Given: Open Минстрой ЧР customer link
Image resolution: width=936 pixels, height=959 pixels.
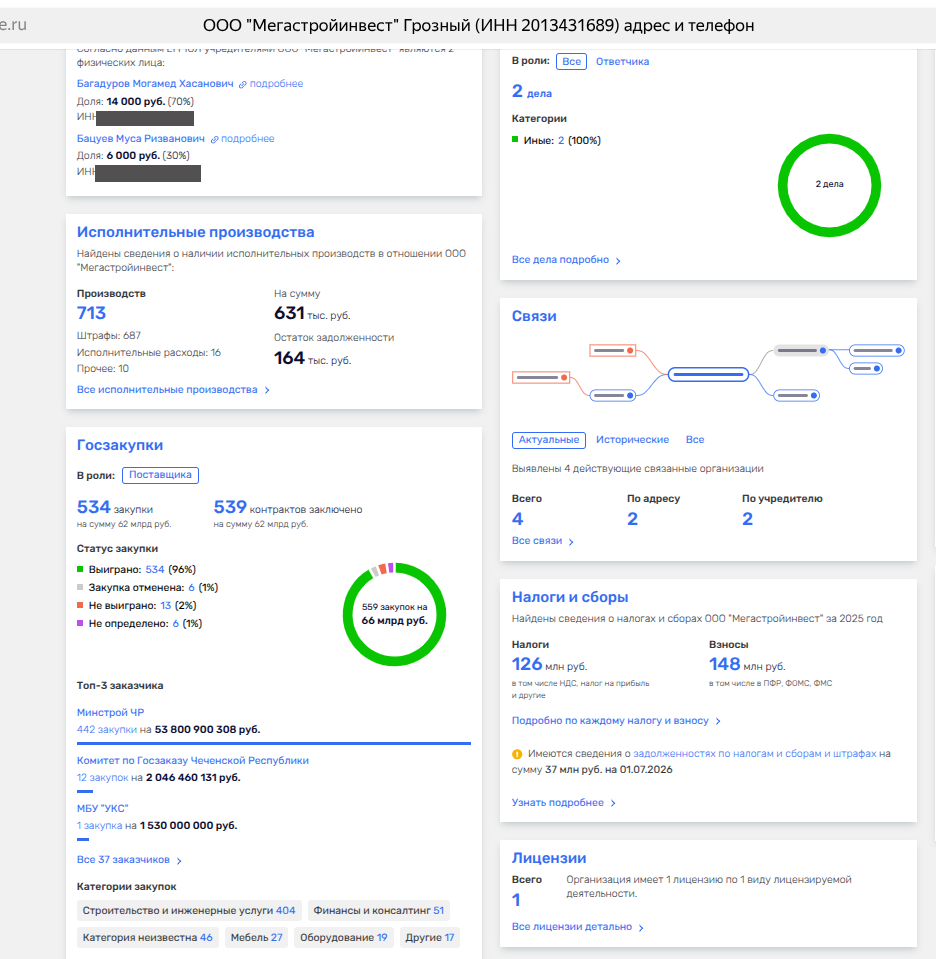Looking at the screenshot, I should pos(110,713).
